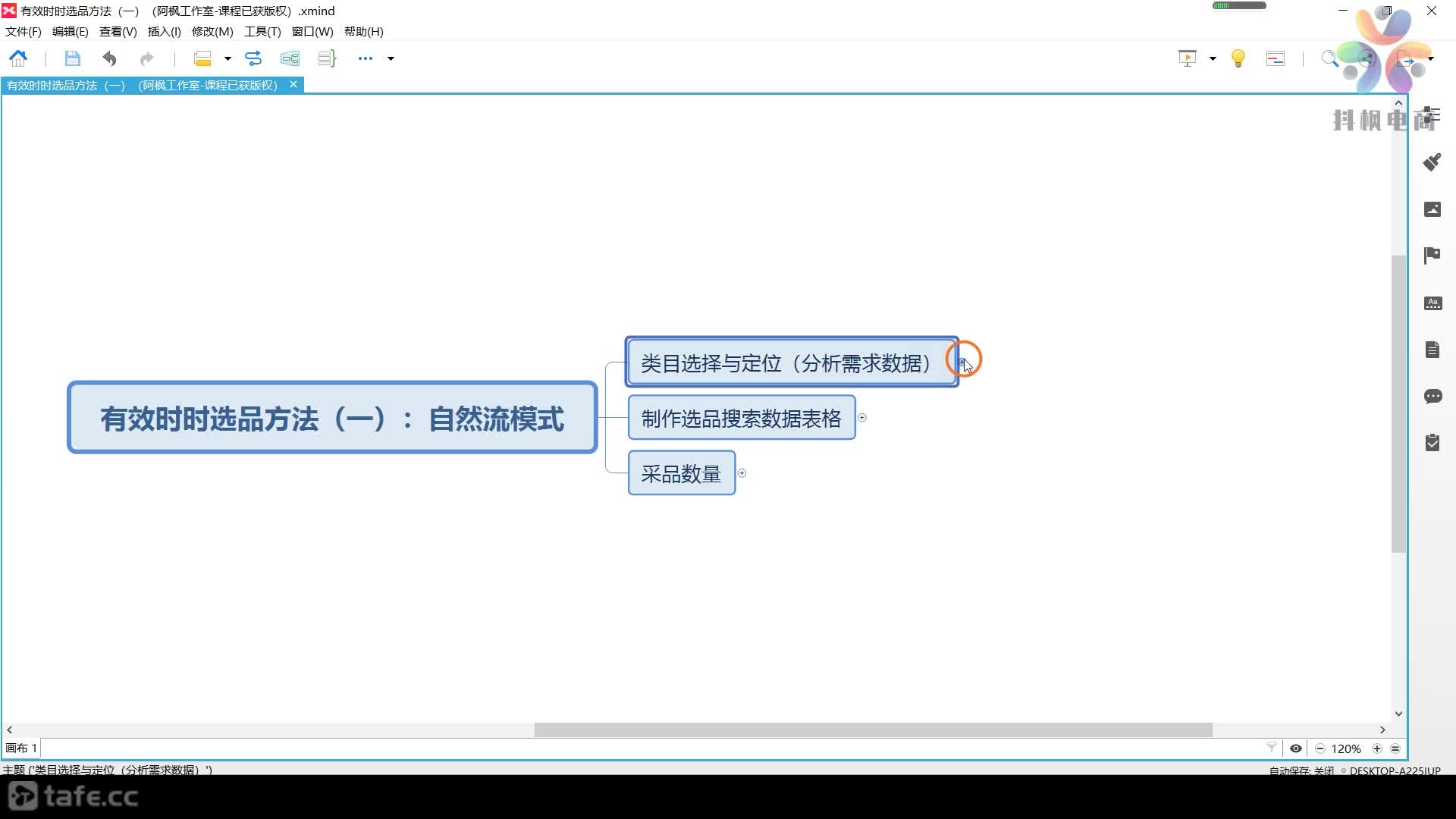Open the 查看(V) menu
Screen dimensions: 1456x819
(x=118, y=32)
